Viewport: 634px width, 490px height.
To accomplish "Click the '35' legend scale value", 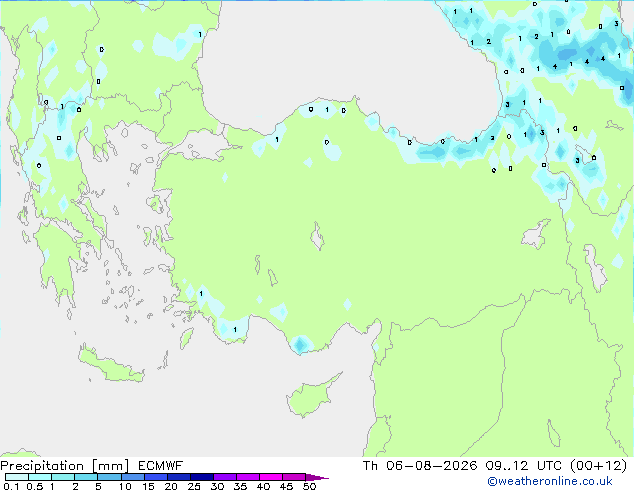I will pyautogui.click(x=240, y=486).
